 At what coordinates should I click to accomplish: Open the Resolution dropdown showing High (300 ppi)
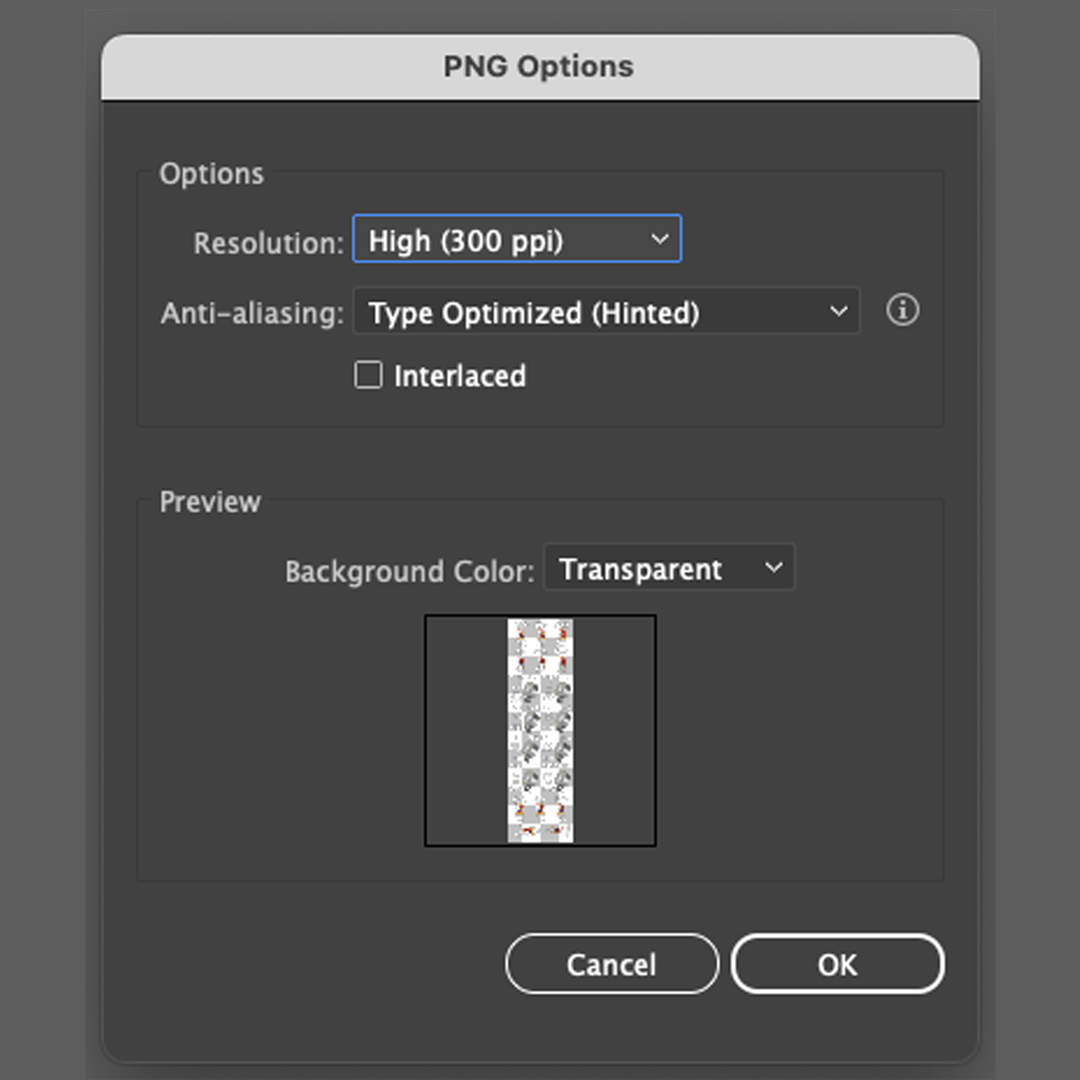516,240
